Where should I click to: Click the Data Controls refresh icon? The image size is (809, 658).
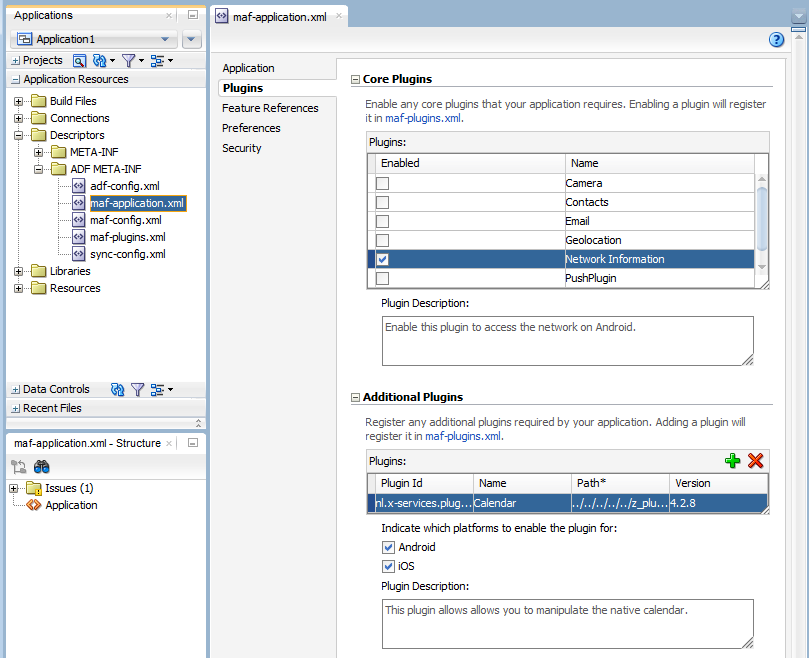point(118,390)
